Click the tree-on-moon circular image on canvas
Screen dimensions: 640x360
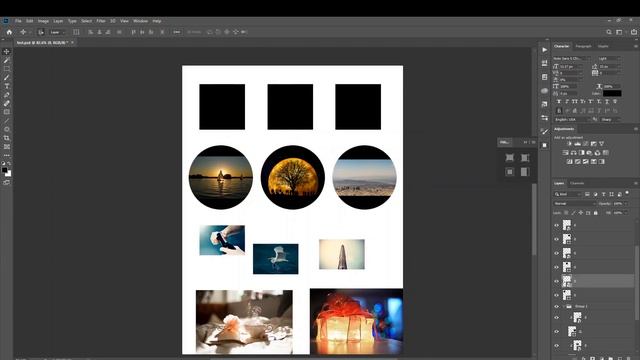tap(293, 177)
